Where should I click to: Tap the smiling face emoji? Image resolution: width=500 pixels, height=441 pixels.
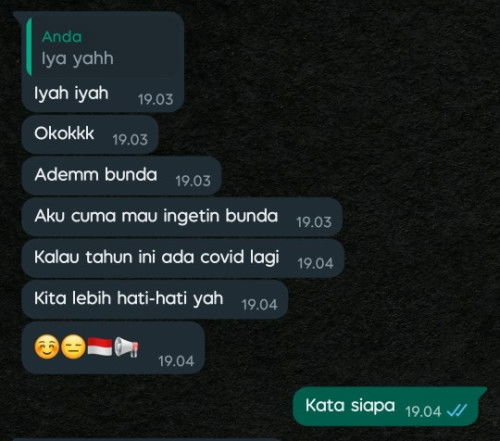point(47,347)
